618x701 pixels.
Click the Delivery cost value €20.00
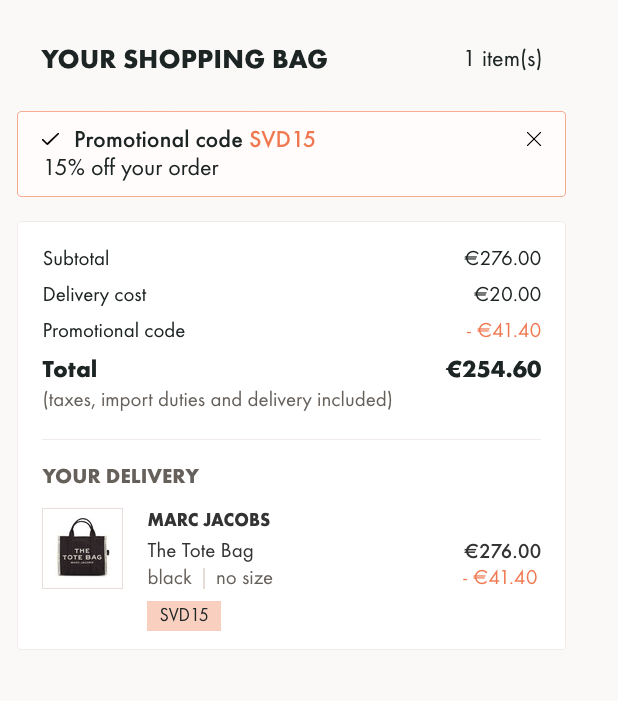(x=508, y=295)
